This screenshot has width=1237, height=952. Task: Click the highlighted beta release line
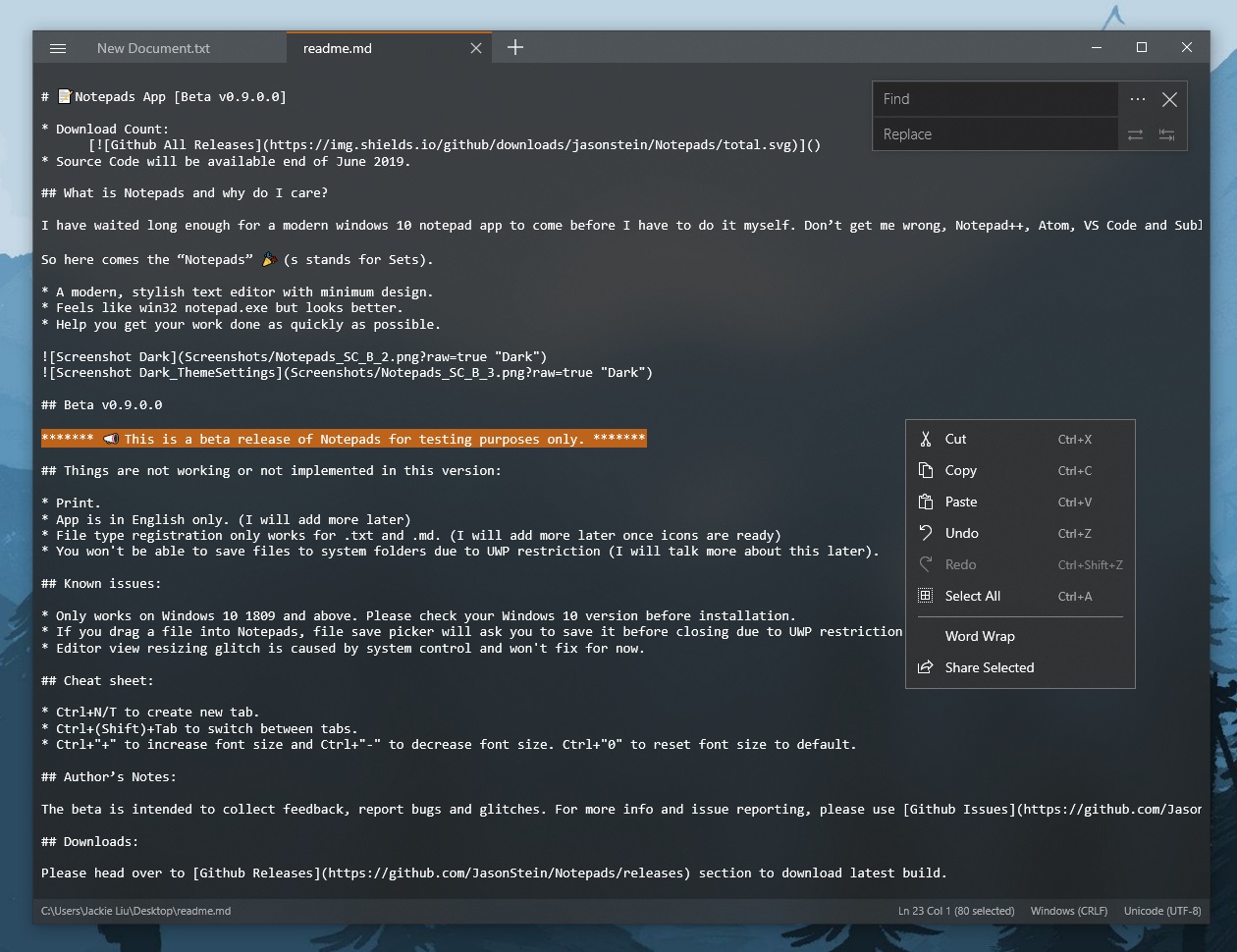(x=344, y=439)
